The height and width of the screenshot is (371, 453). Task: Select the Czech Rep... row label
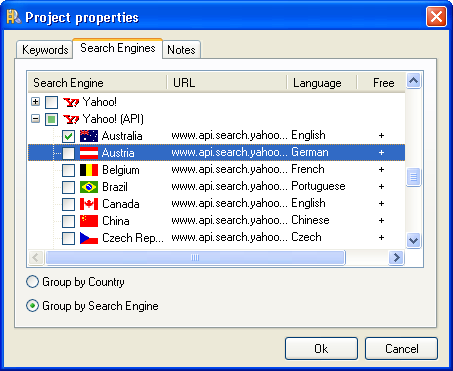(x=133, y=238)
